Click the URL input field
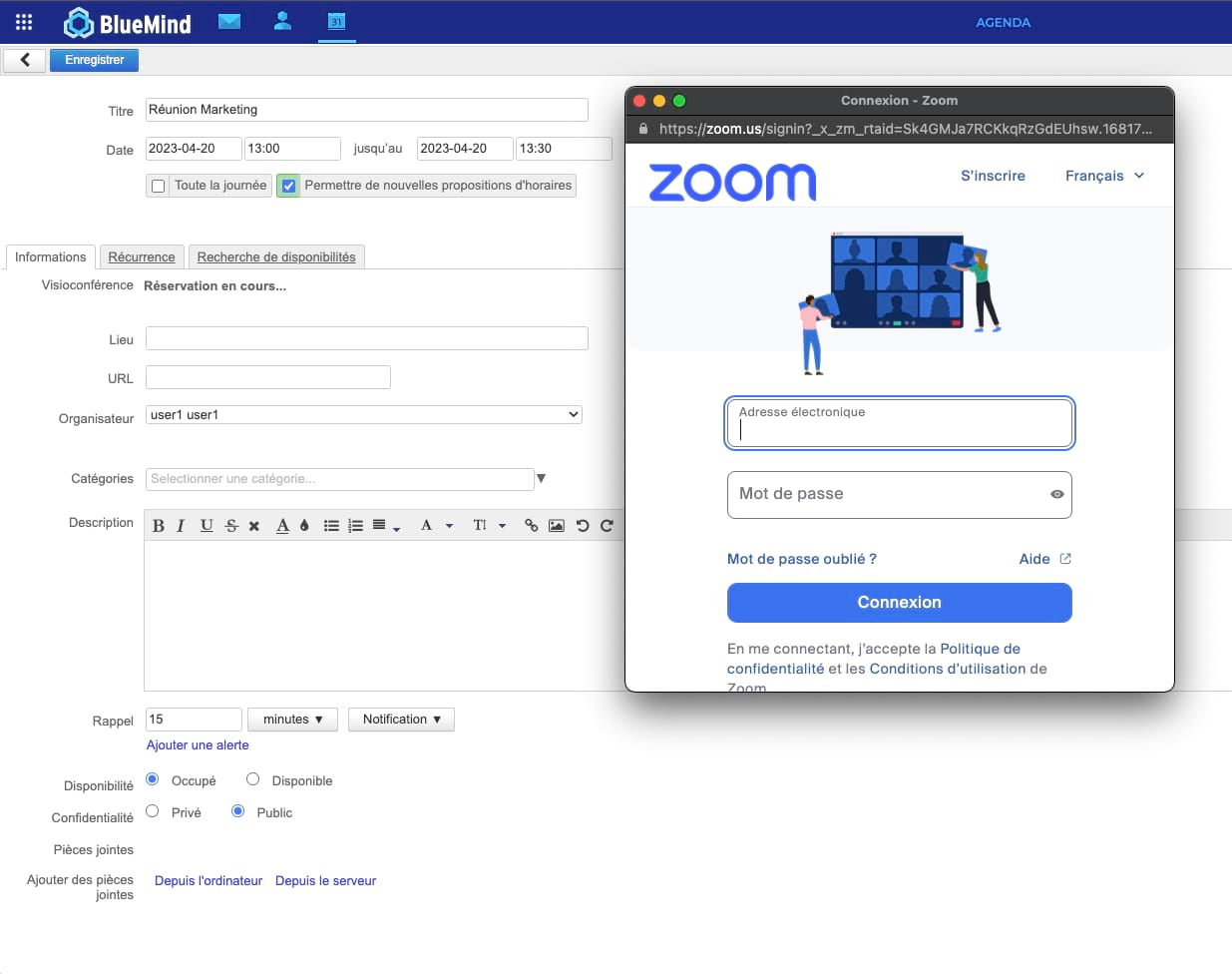 click(268, 377)
